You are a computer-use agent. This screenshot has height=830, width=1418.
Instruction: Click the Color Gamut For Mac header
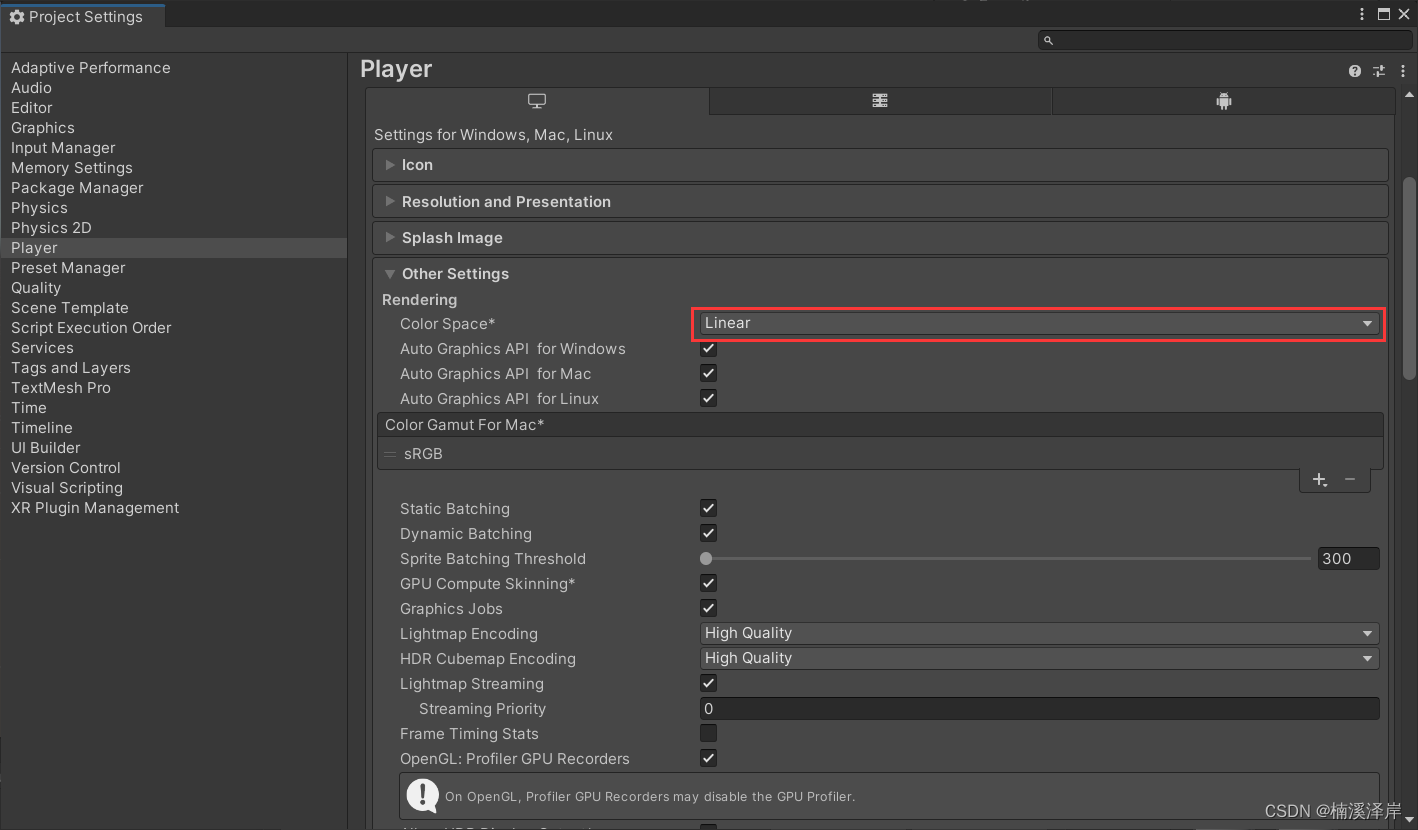point(880,425)
